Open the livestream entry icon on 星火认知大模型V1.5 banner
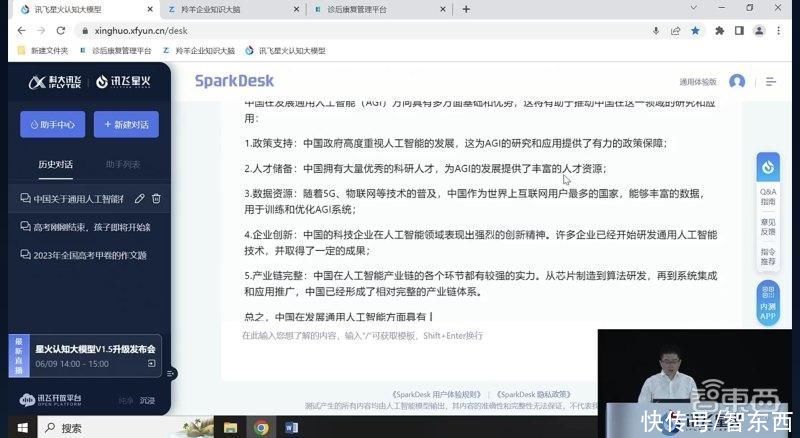This screenshot has height=438, width=800. click(x=152, y=363)
